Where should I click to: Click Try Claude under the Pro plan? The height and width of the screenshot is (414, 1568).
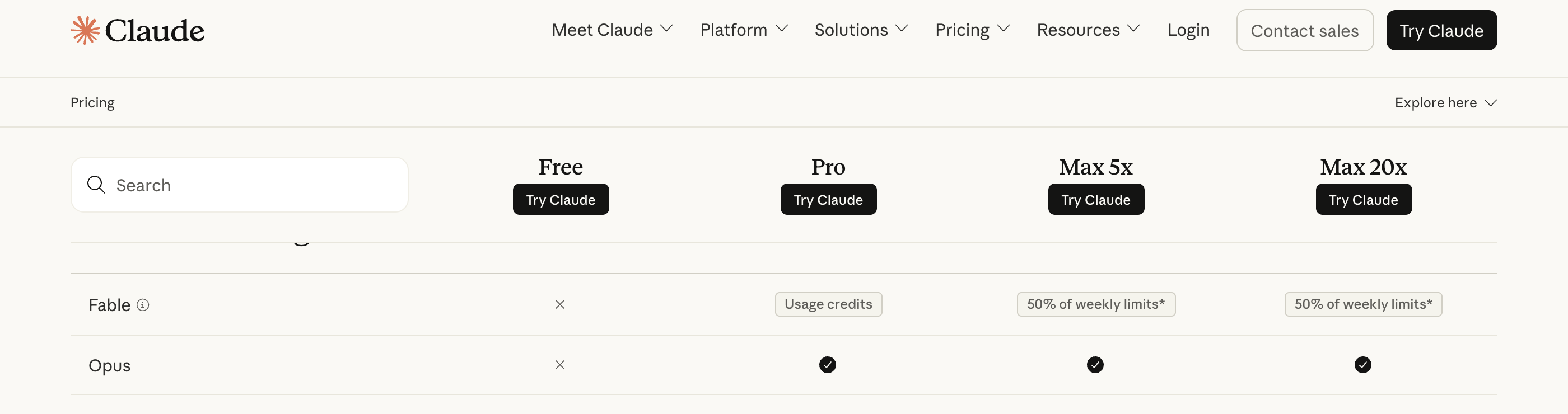tap(828, 199)
